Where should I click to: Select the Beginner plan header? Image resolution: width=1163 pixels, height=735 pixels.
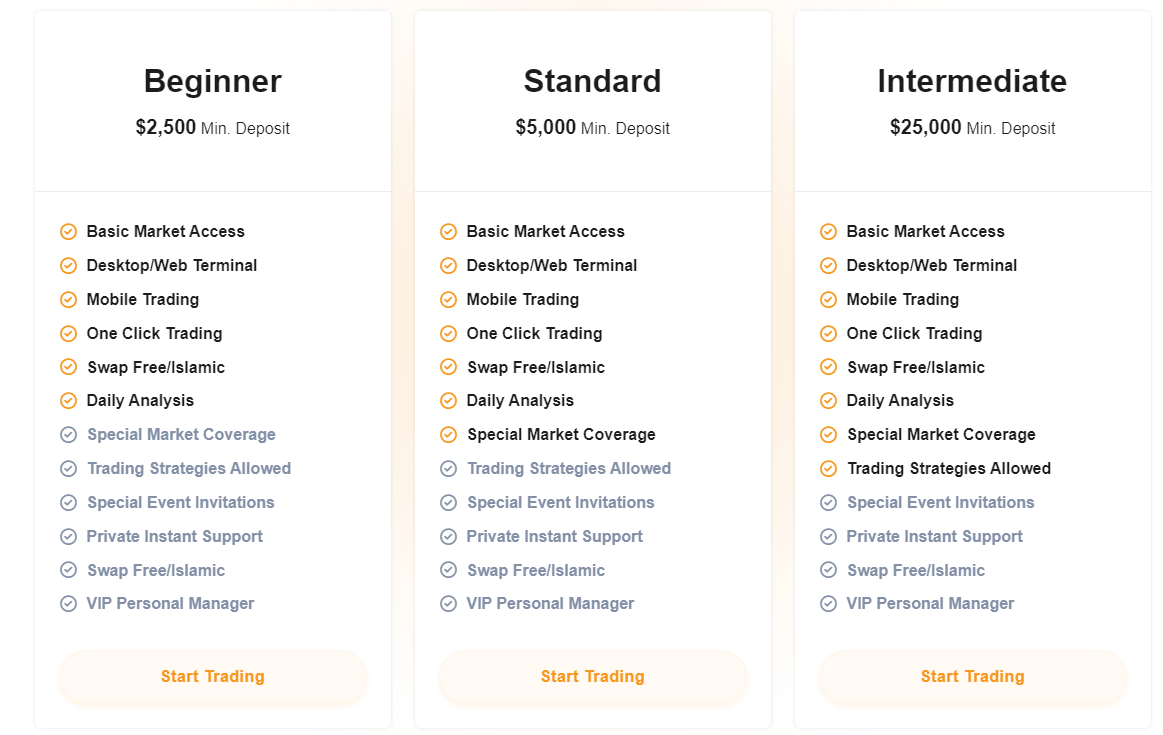[212, 81]
